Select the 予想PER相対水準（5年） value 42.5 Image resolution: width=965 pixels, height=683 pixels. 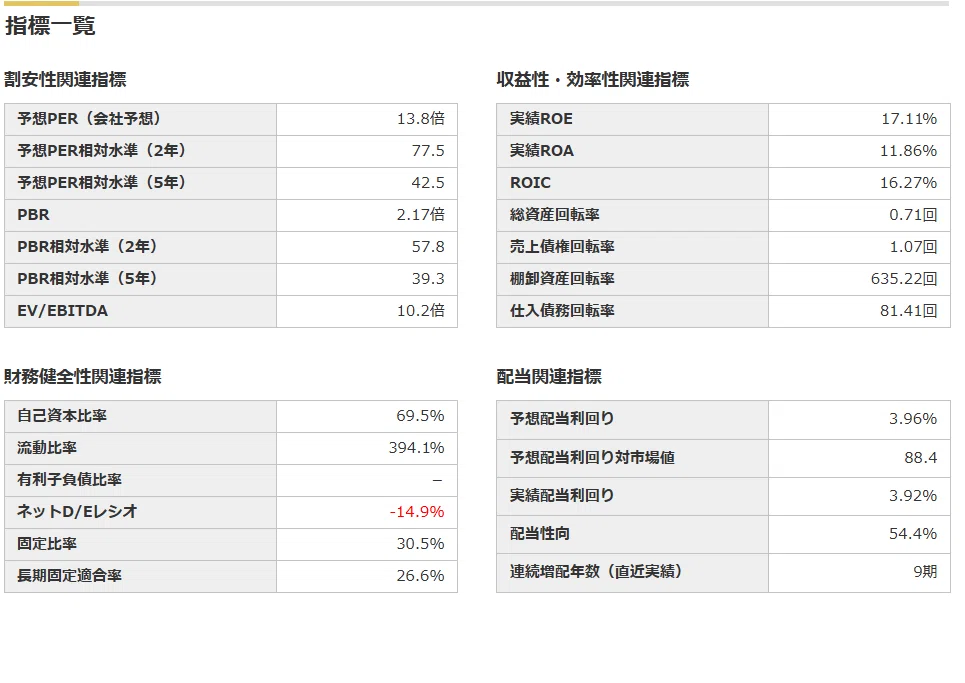click(x=428, y=183)
